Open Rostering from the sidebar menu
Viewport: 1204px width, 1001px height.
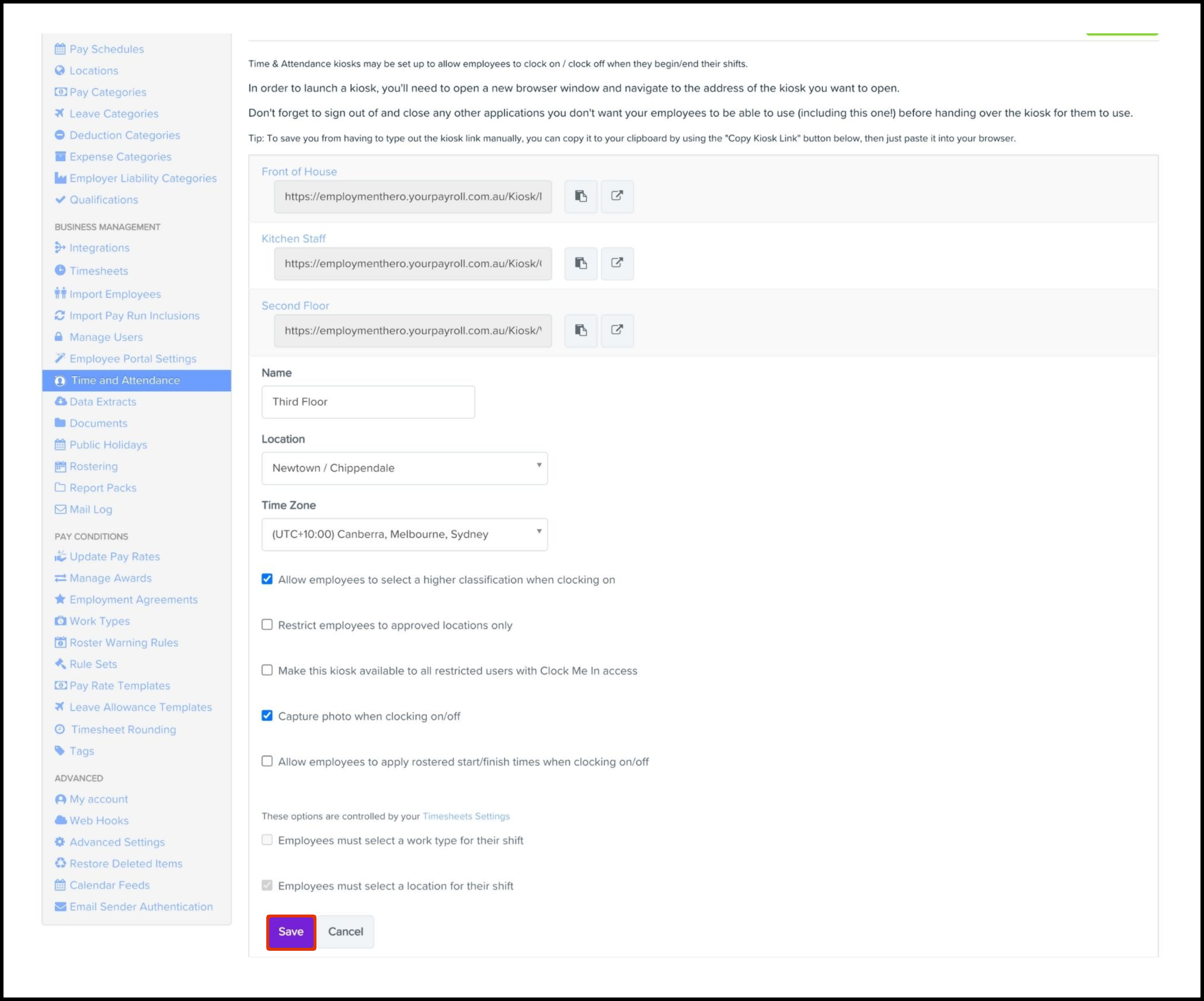click(93, 466)
